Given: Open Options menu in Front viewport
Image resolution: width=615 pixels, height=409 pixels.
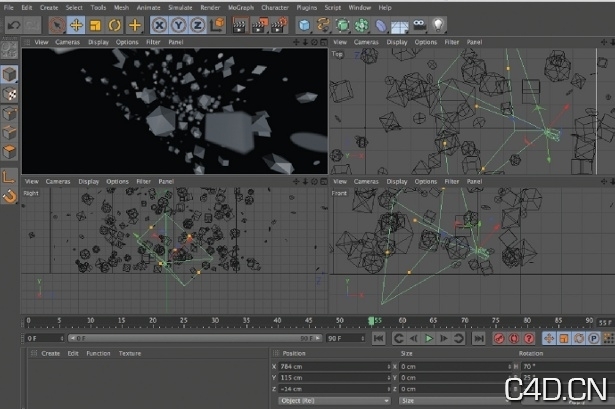Looking at the screenshot, I should coord(426,182).
